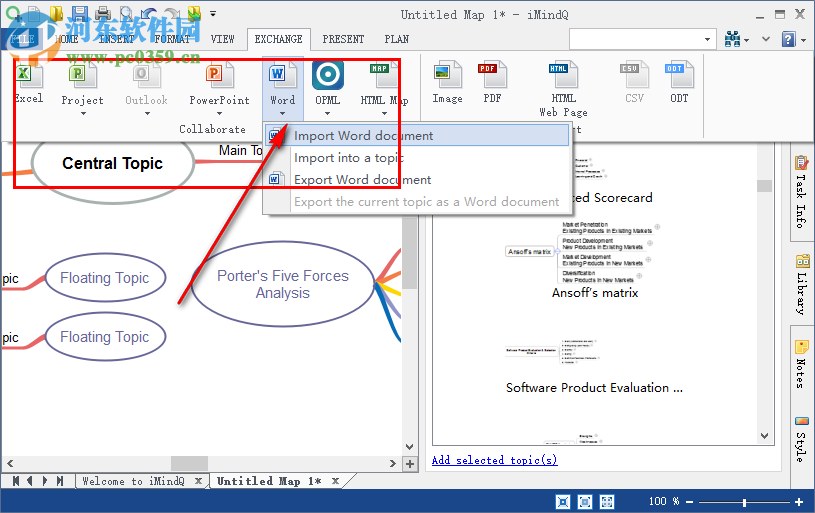Open the Help question mark icon
Screen dimensions: 815x513
[788, 39]
